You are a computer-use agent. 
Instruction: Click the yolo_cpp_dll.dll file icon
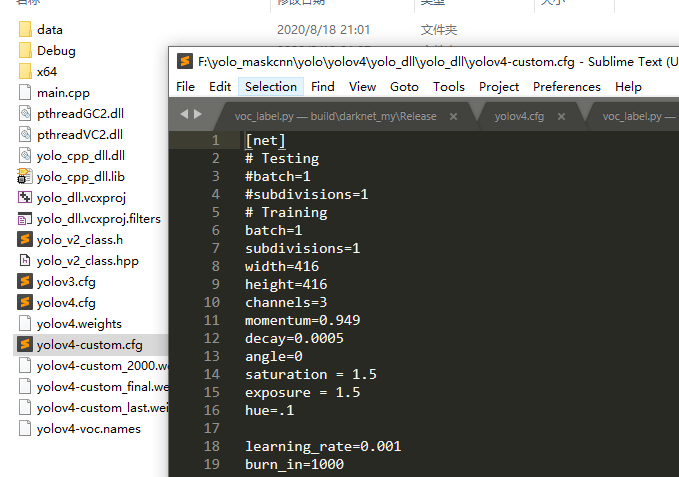[x=25, y=155]
